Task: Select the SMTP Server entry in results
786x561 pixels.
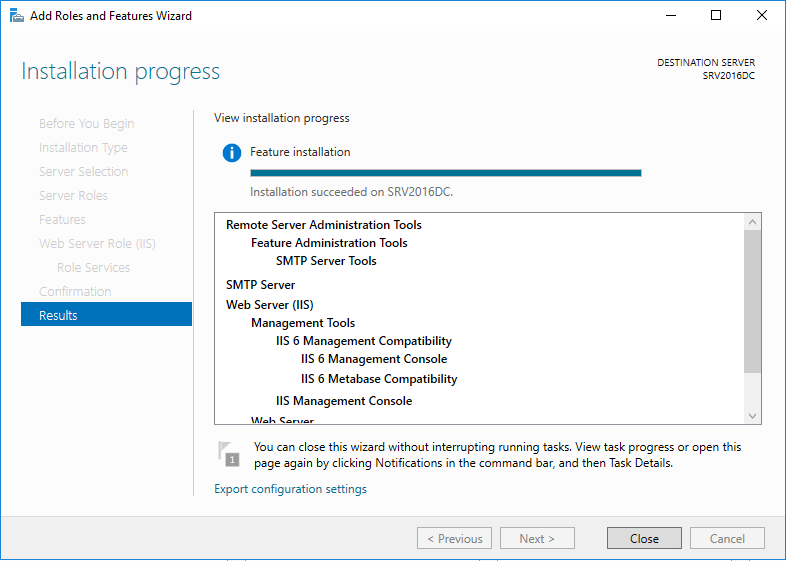Action: (x=260, y=285)
